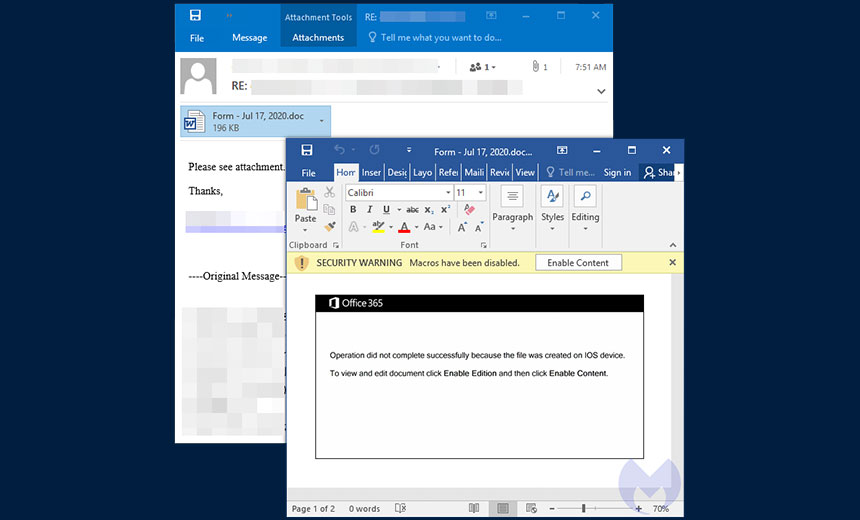
Task: Click Increase Font Size icon
Action: tap(462, 227)
